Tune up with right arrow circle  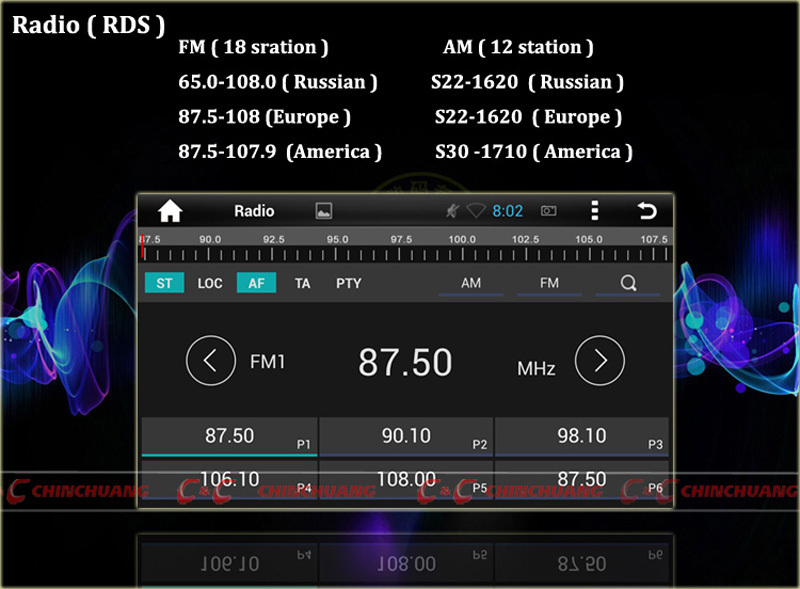pyautogui.click(x=600, y=361)
